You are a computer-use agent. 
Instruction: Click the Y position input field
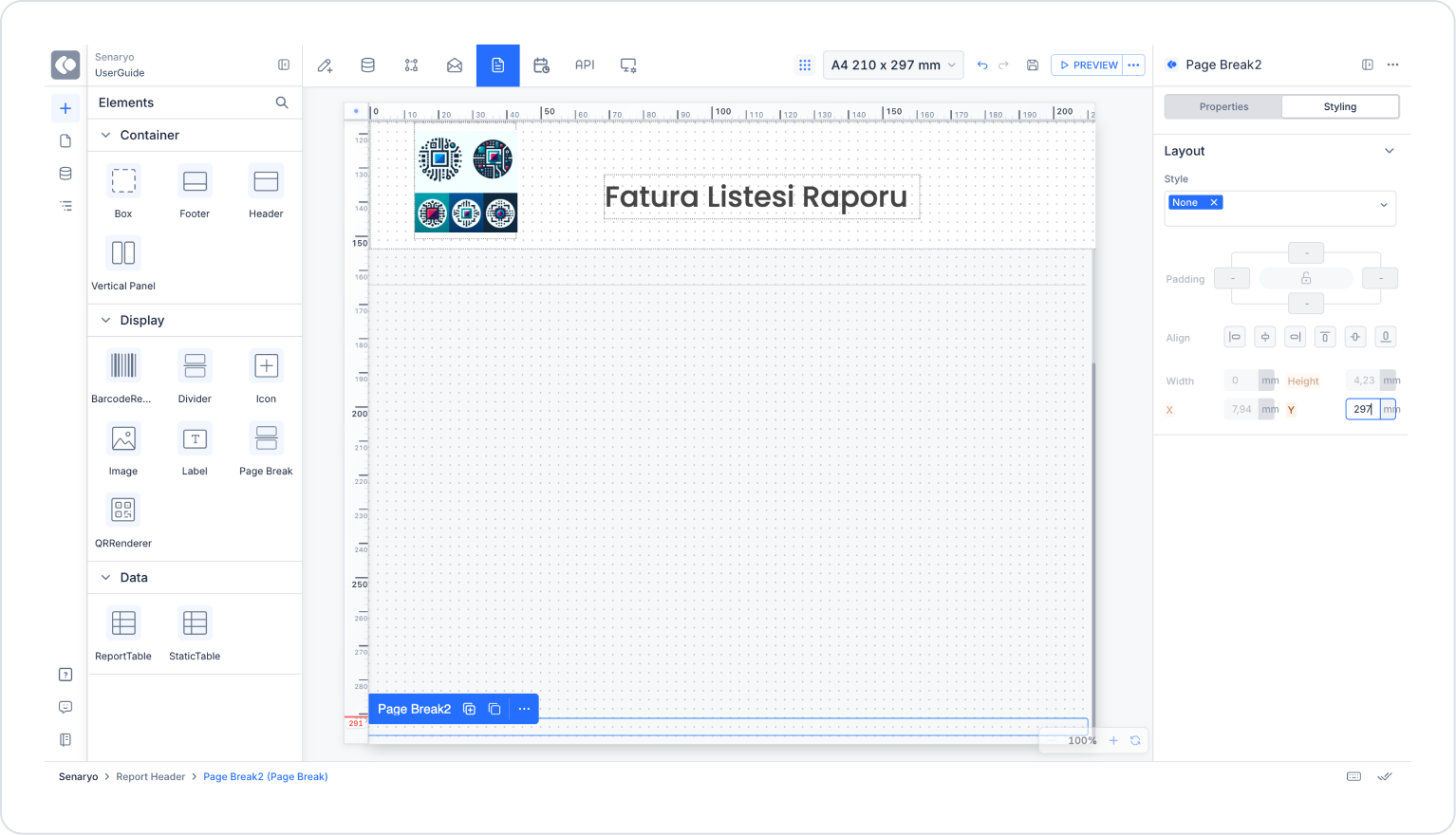pos(1363,409)
